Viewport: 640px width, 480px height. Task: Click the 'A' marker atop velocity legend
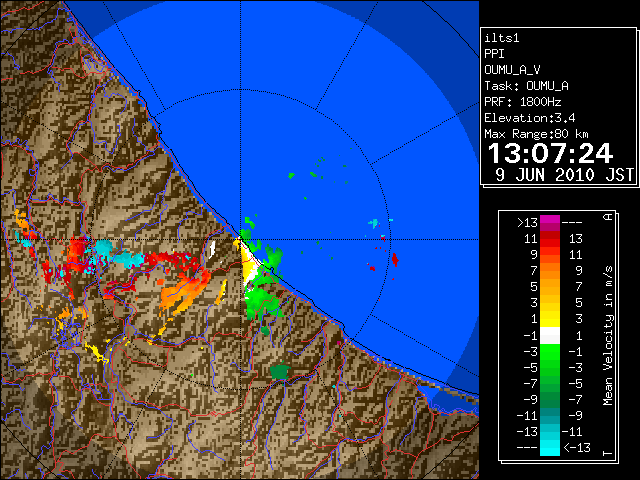(x=608, y=216)
